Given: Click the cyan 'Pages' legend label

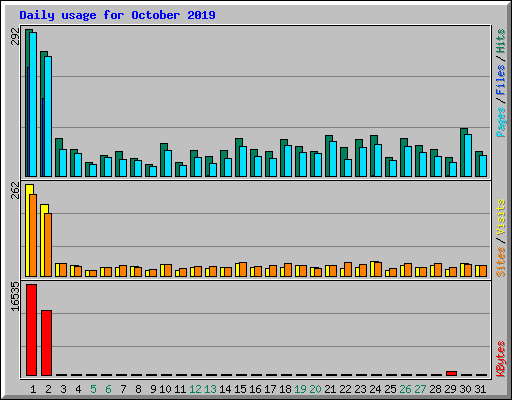Looking at the screenshot, I should click(500, 122).
